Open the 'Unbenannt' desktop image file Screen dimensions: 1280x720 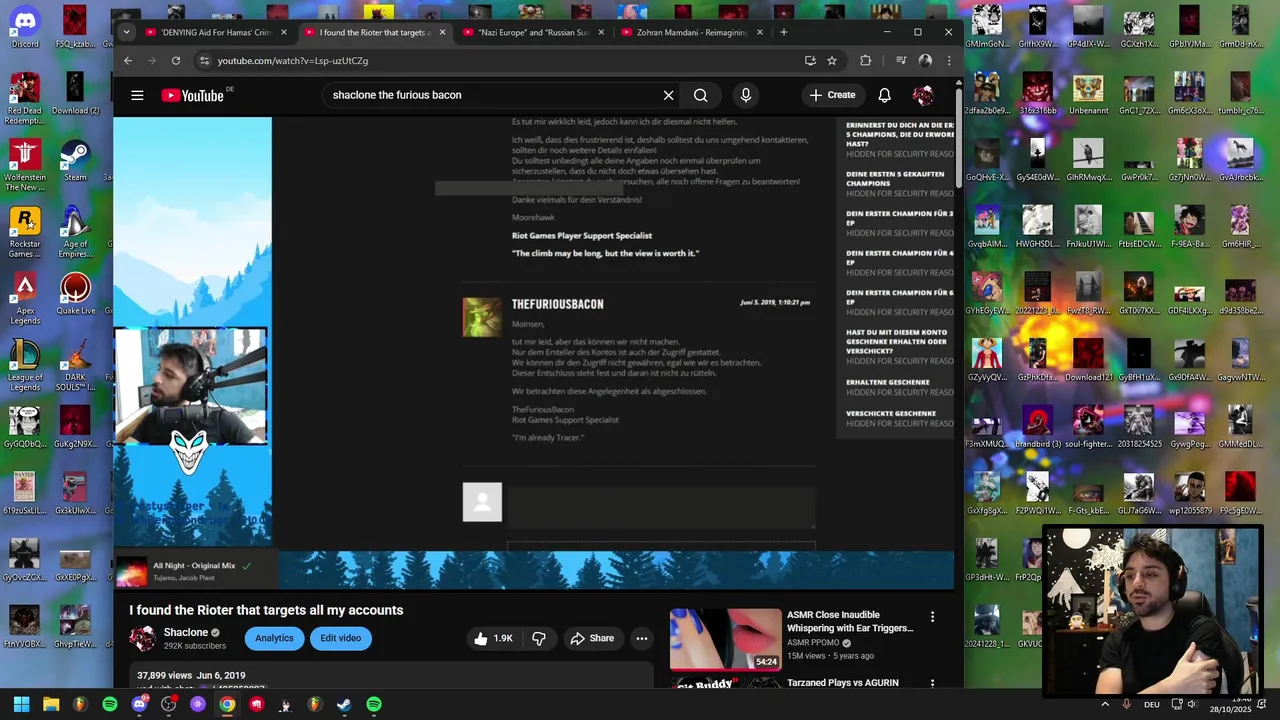1088,92
